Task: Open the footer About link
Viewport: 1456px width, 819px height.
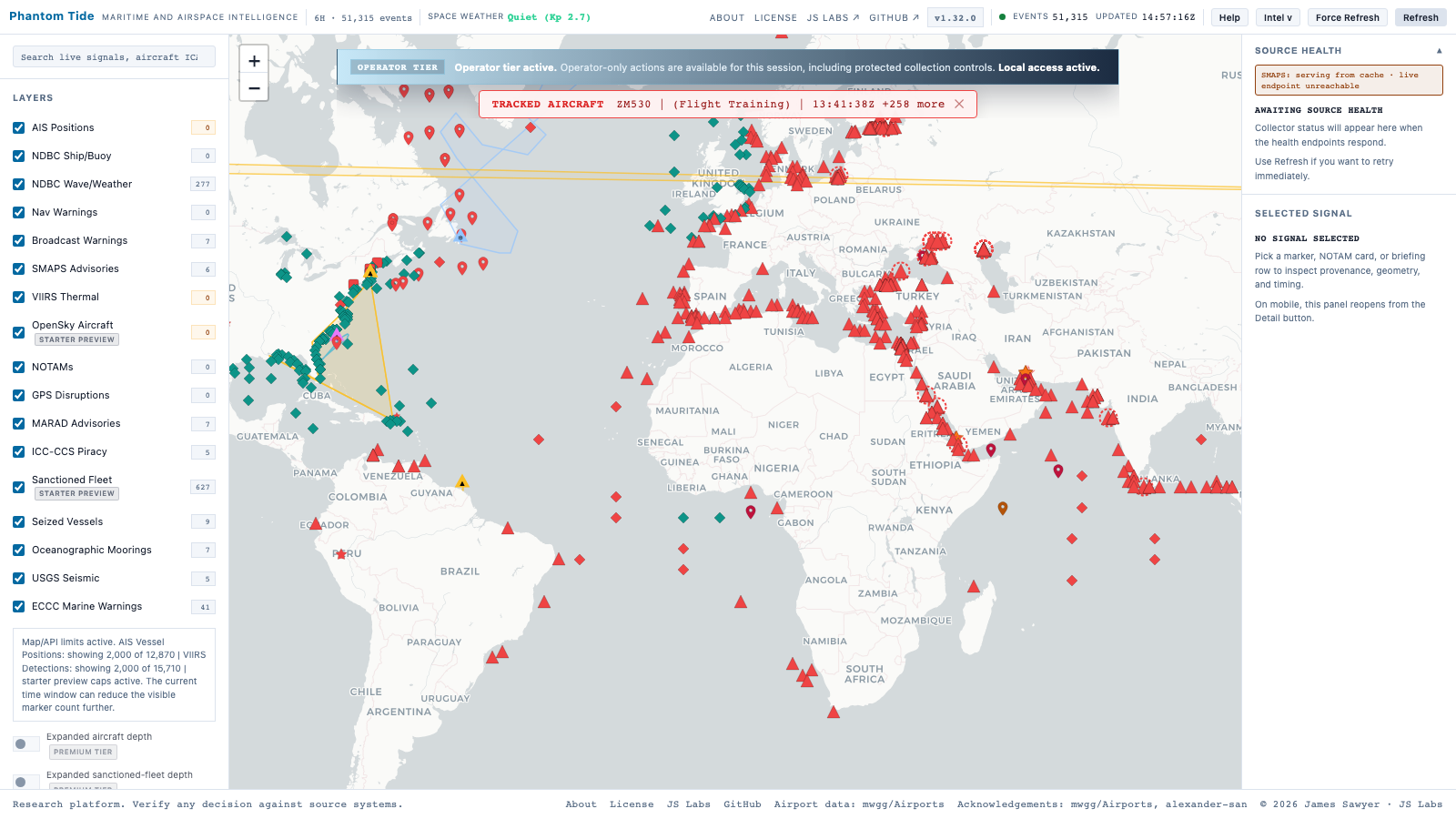Action: 581,804
